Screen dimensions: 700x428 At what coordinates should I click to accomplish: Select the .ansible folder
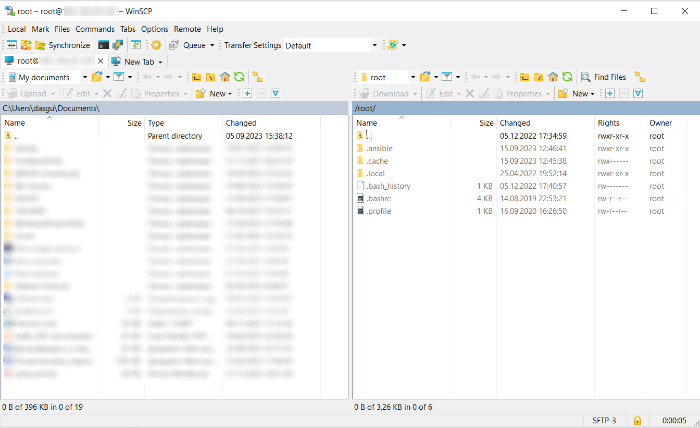pos(380,148)
